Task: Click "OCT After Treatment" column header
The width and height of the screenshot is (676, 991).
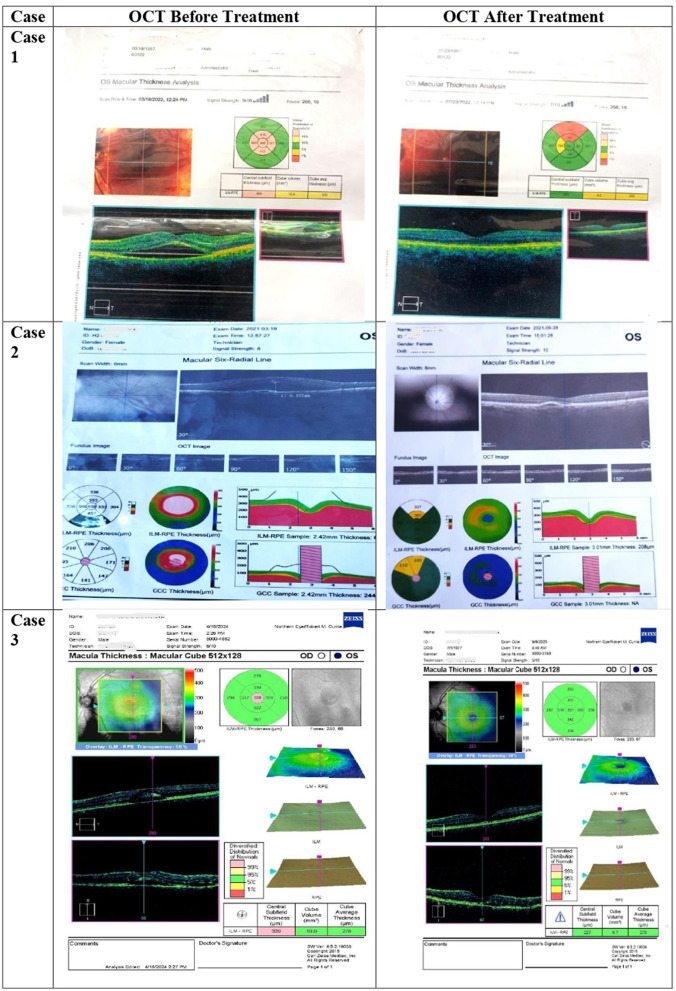Action: coord(523,16)
